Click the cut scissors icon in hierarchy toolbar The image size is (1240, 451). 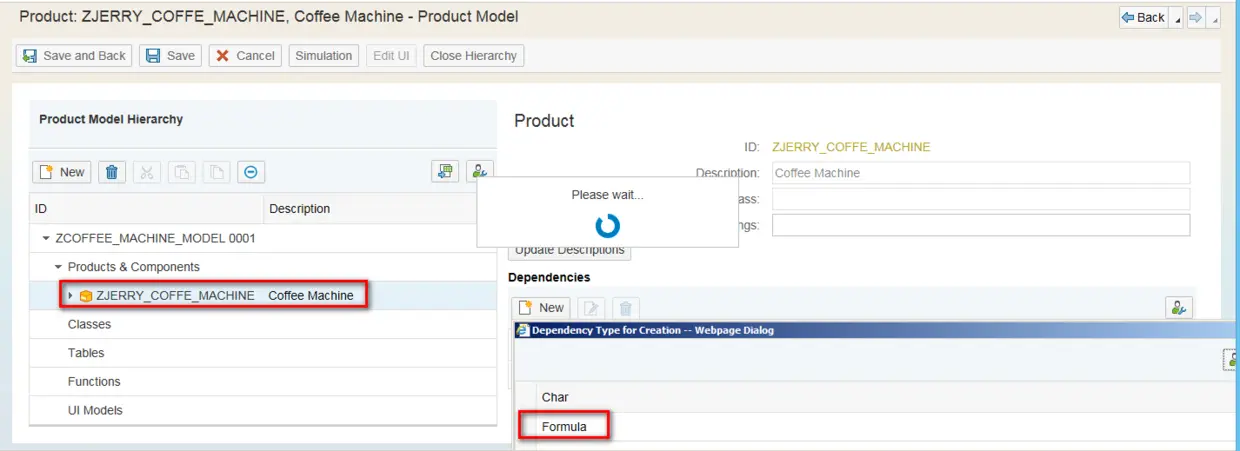147,172
